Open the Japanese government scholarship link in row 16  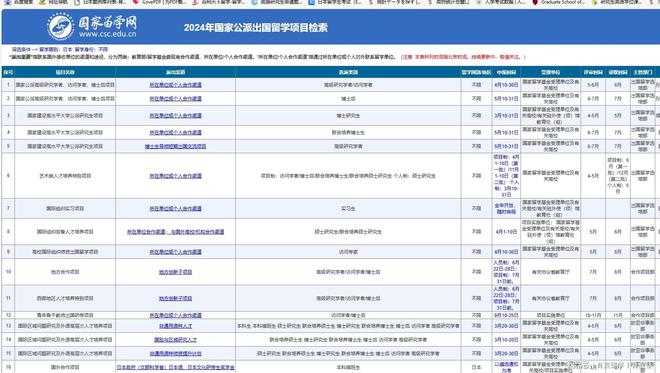pyautogui.click(x=175, y=368)
